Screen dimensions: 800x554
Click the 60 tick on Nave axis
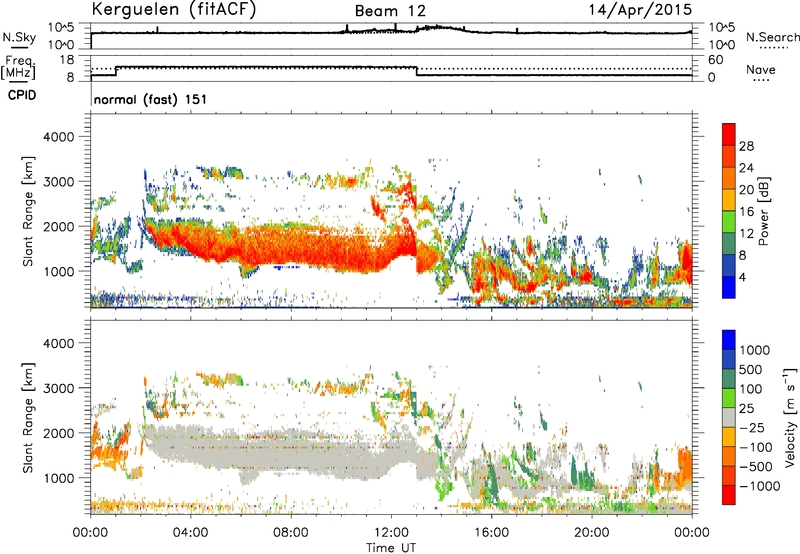(716, 60)
